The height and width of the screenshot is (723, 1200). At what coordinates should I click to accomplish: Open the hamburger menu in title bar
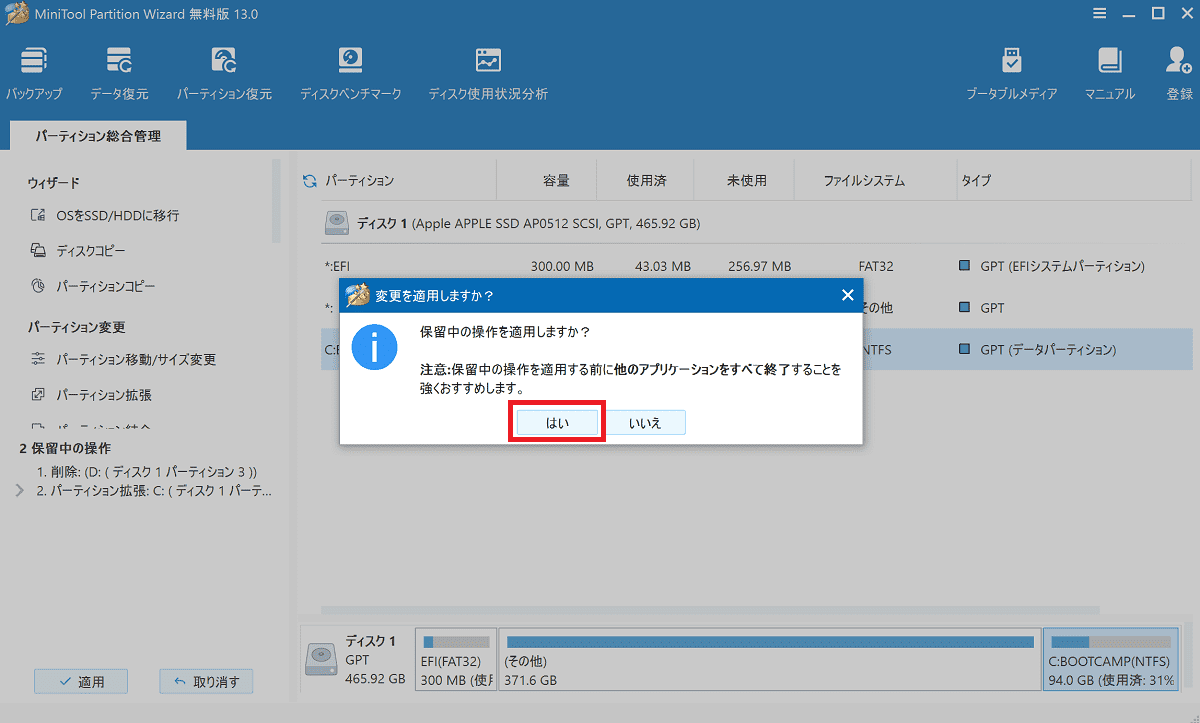[1099, 14]
